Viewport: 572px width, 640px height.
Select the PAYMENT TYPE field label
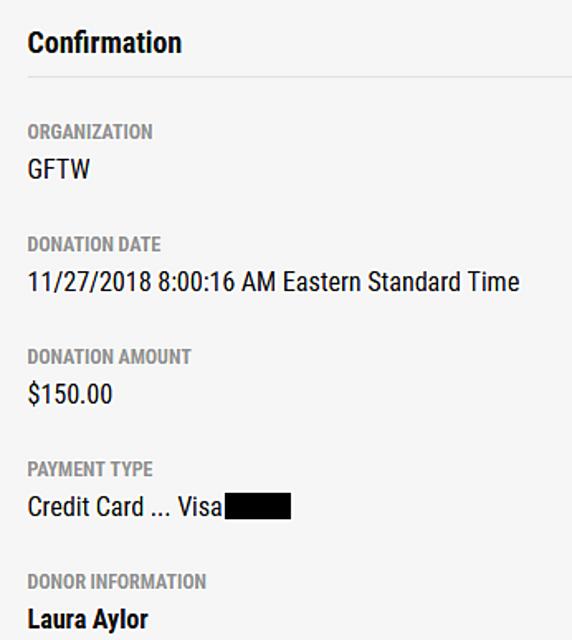click(90, 469)
